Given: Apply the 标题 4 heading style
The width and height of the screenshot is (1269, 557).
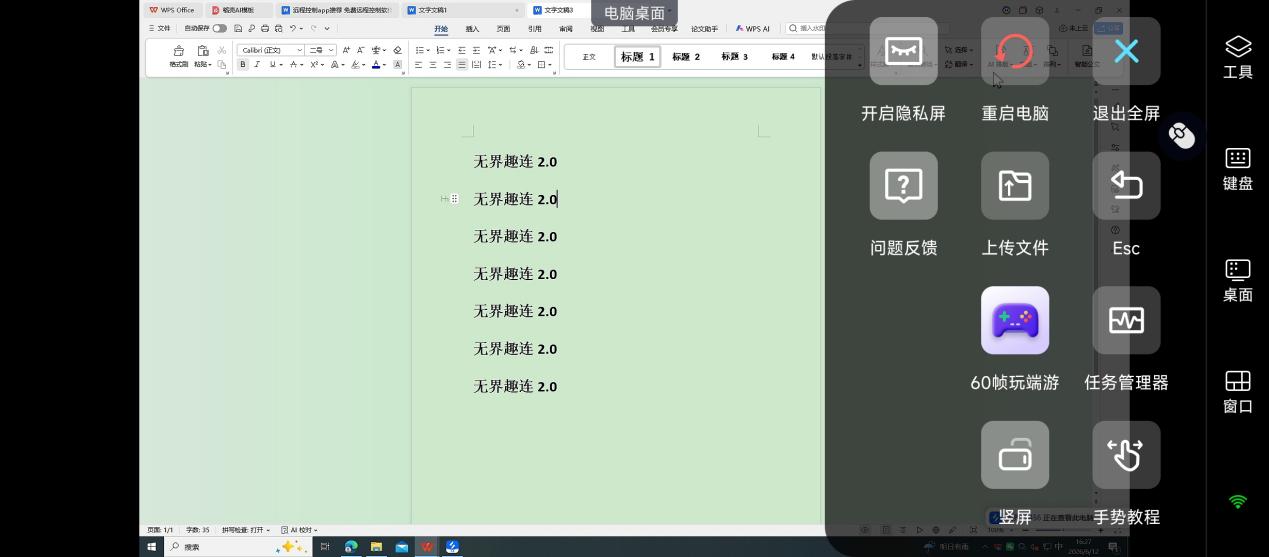Looking at the screenshot, I should tap(783, 57).
